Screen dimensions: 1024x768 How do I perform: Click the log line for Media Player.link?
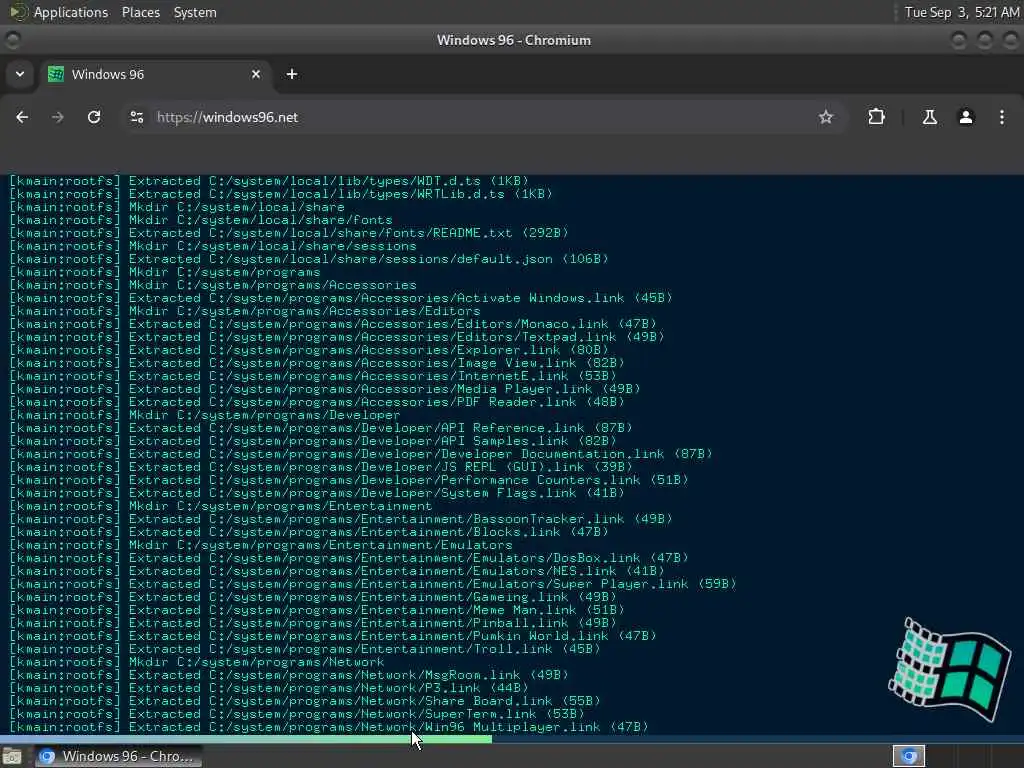point(325,389)
